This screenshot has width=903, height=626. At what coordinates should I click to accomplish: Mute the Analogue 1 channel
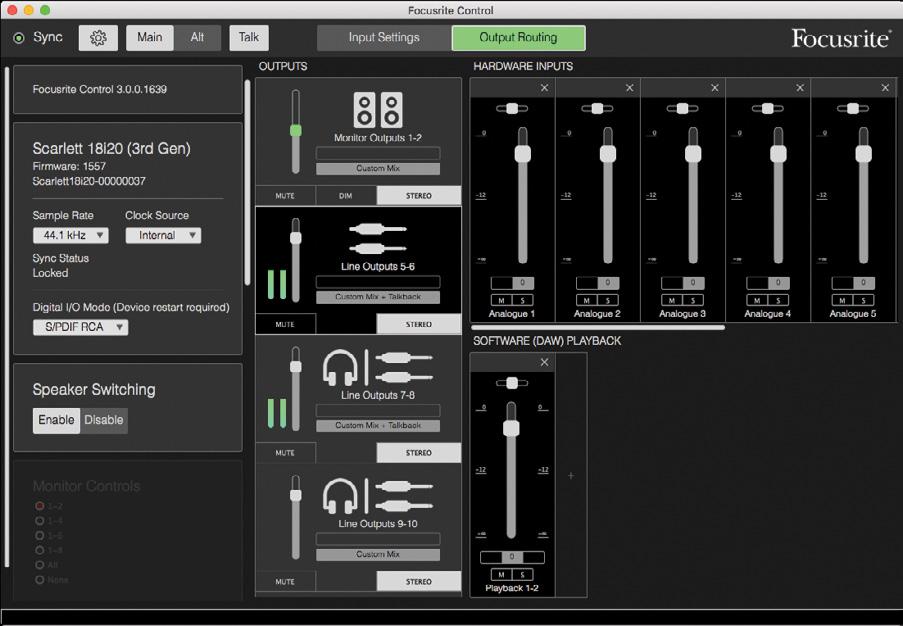(x=502, y=300)
